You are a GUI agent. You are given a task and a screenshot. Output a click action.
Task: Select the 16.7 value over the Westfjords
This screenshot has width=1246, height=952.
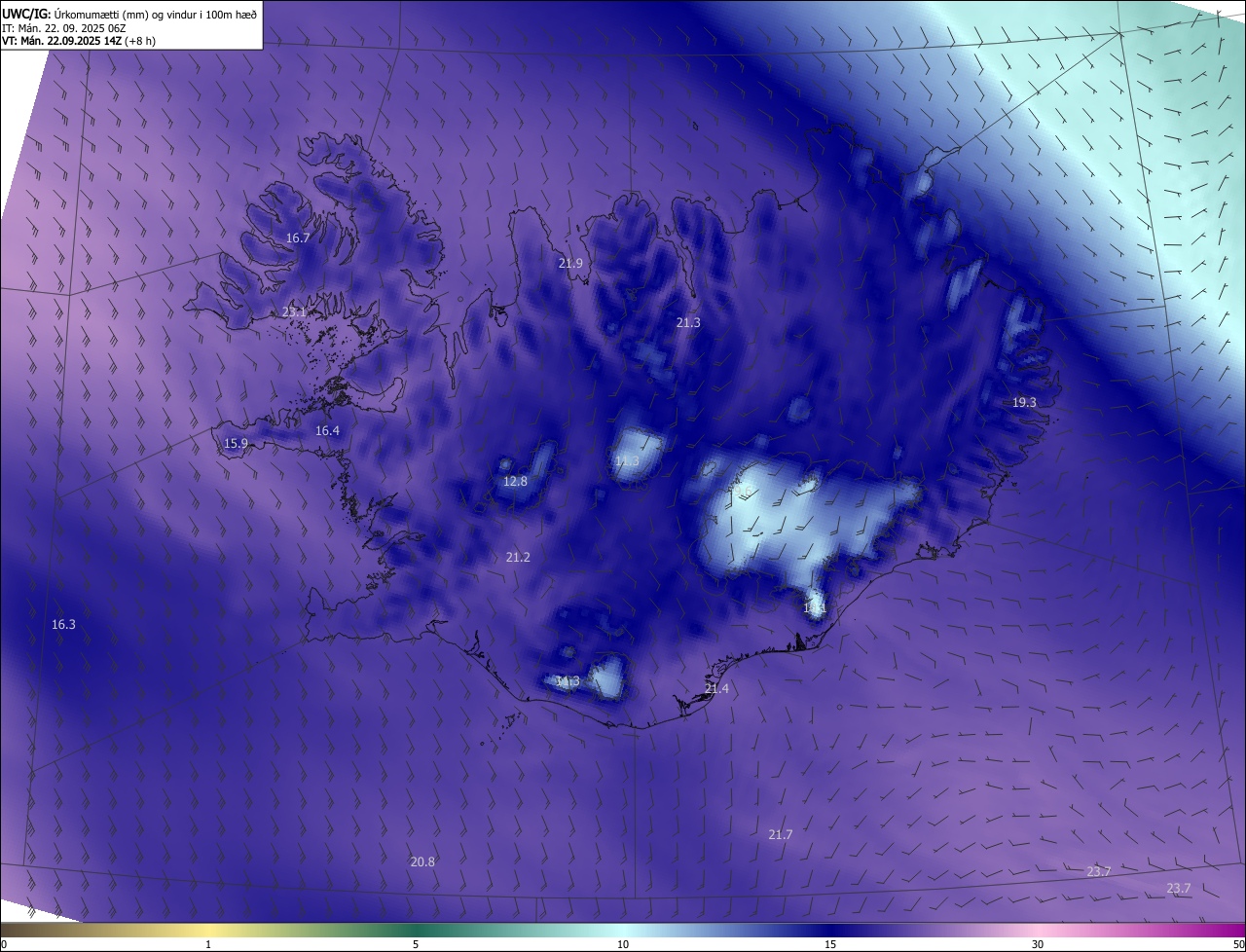click(x=298, y=238)
